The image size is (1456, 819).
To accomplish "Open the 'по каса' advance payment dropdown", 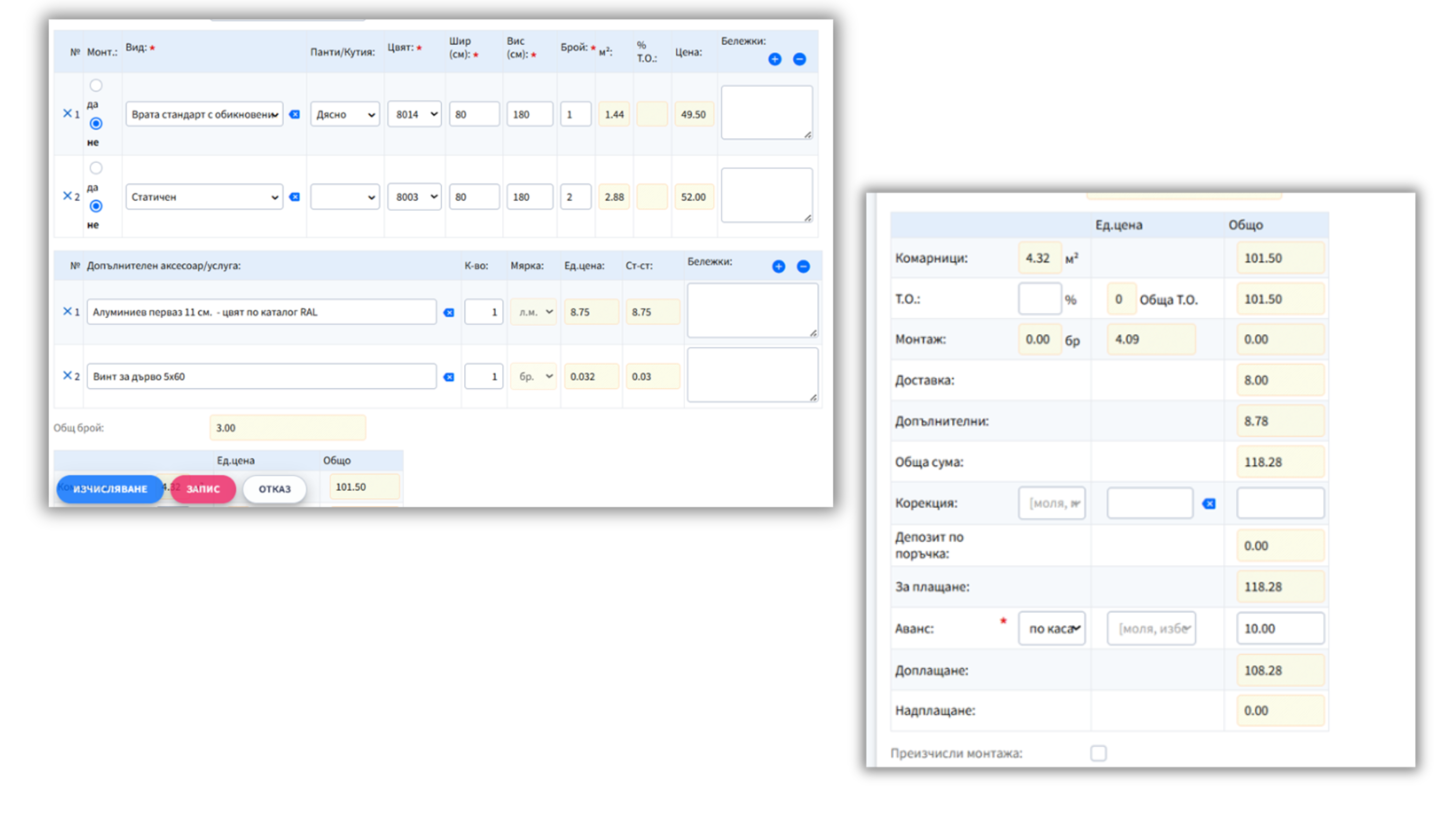I will (1052, 629).
